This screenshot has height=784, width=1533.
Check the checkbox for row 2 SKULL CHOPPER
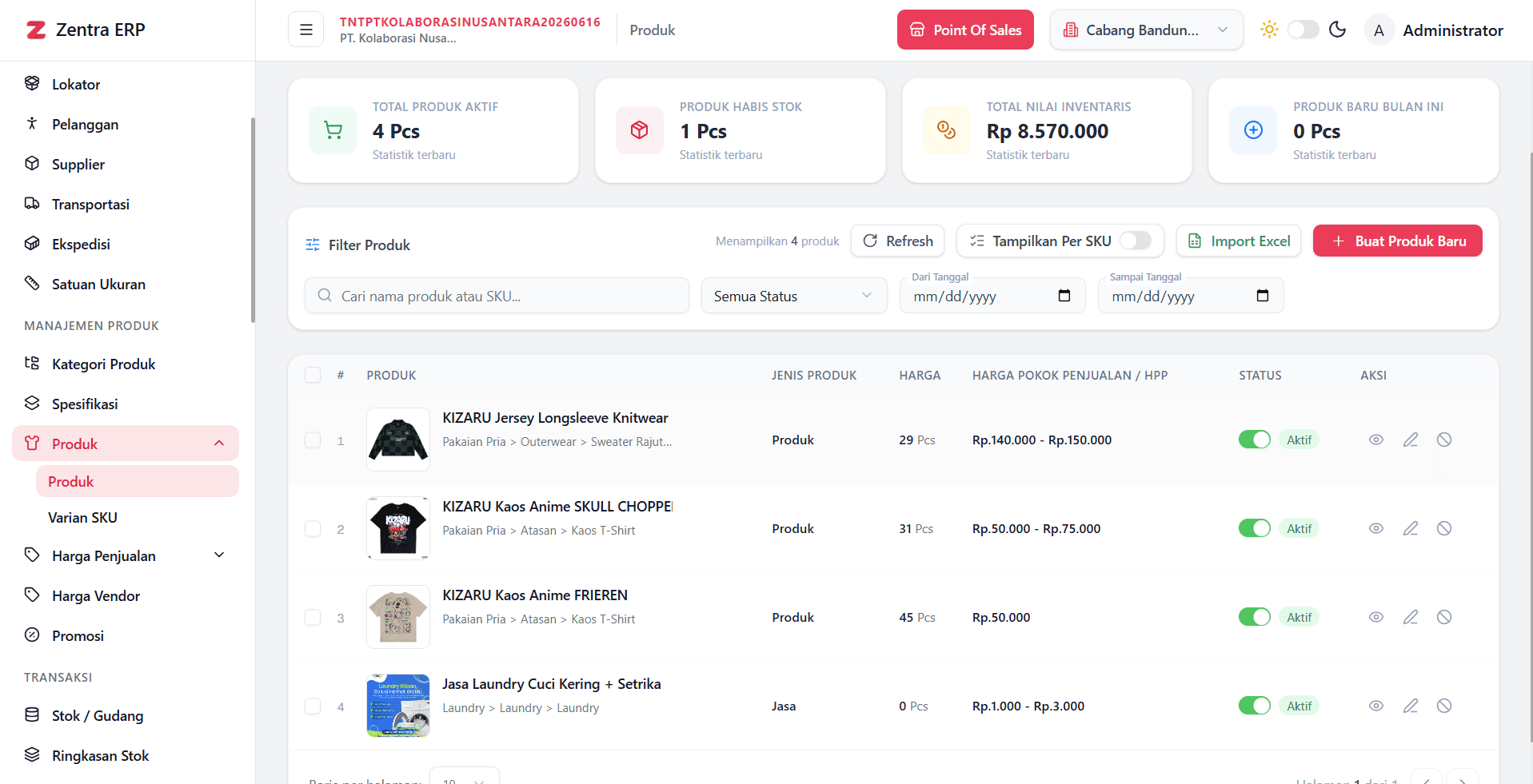(x=313, y=529)
